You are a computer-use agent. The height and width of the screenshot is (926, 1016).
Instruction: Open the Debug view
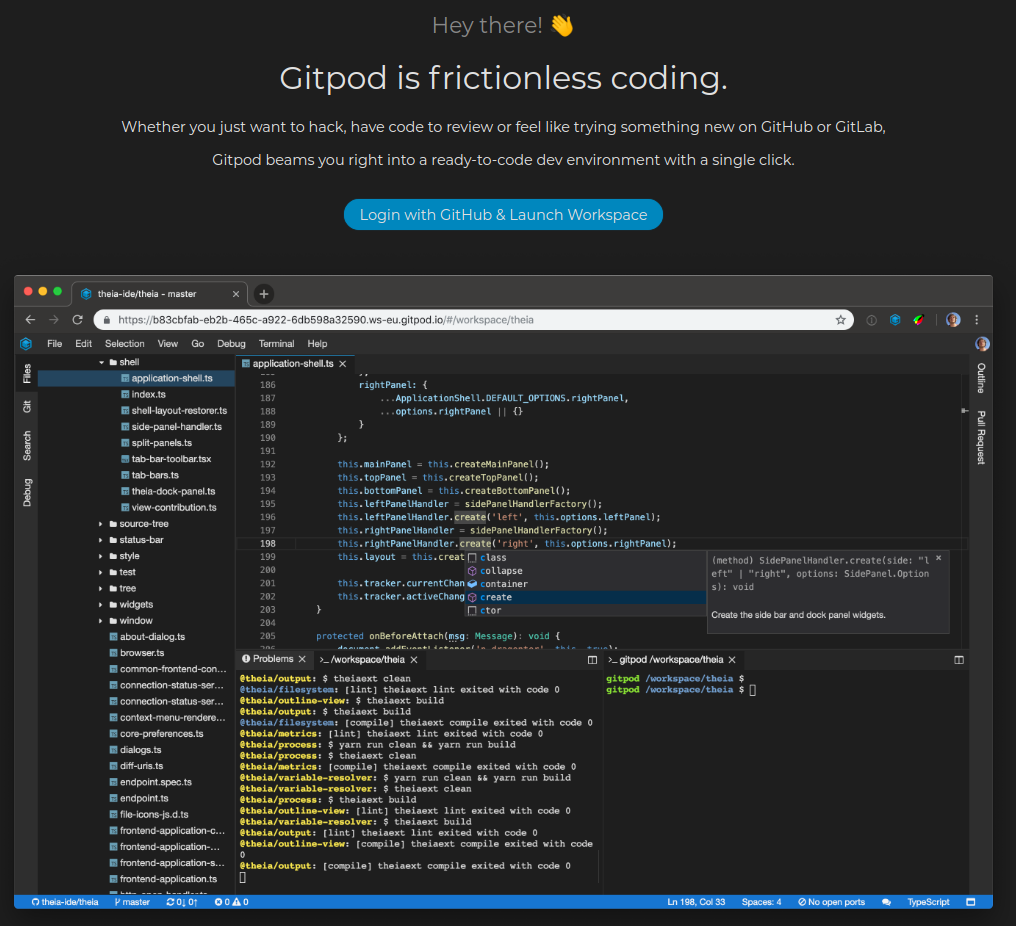point(26,490)
